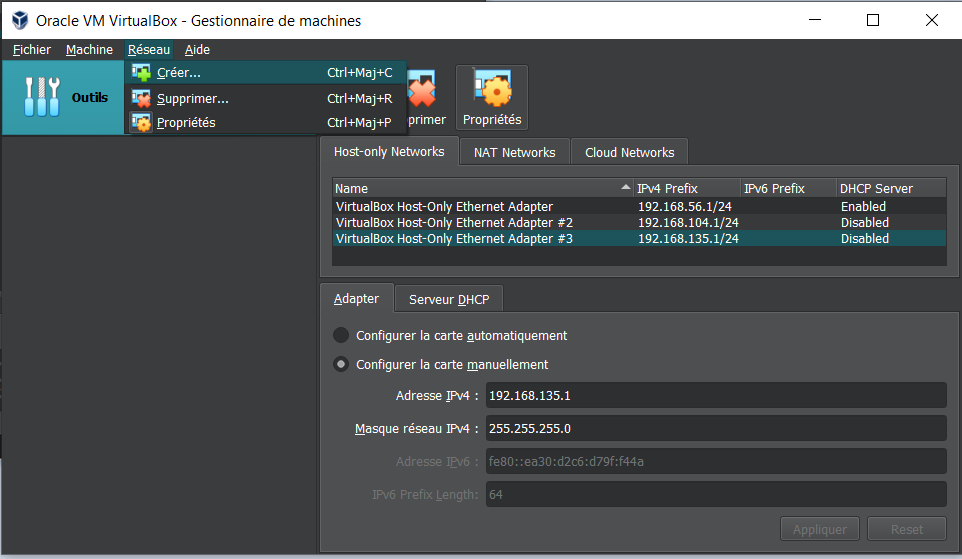962x559 pixels.
Task: Click the Créer menu entry icon
Action: click(141, 72)
